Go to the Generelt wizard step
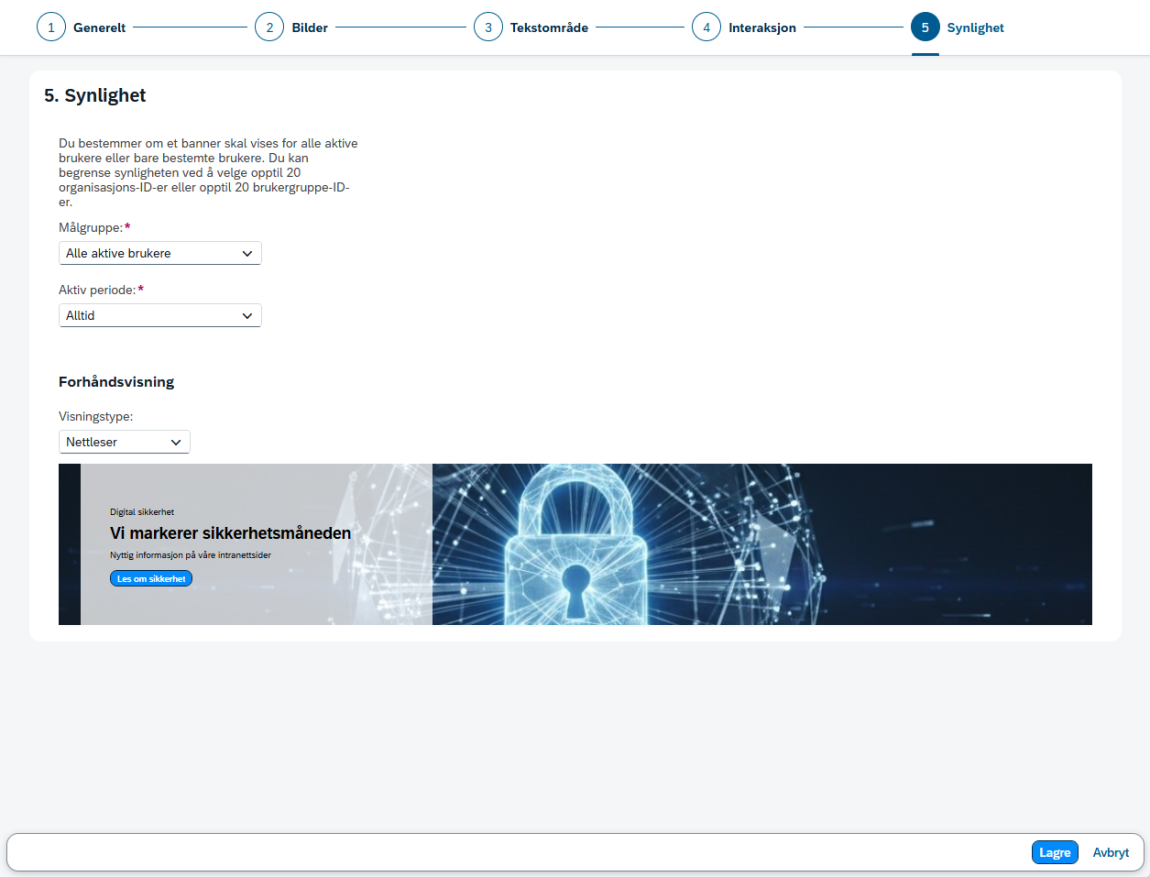Screen dimensions: 1150x877 [99, 28]
